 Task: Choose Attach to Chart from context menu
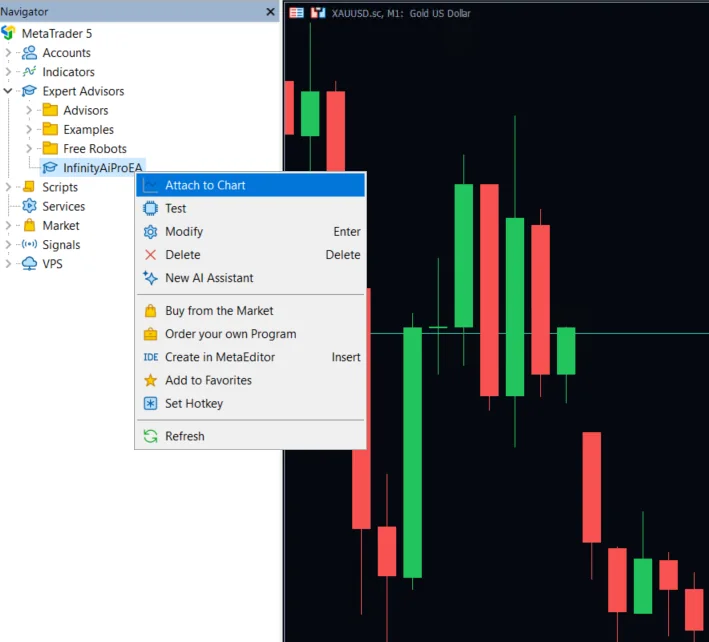[x=250, y=185]
